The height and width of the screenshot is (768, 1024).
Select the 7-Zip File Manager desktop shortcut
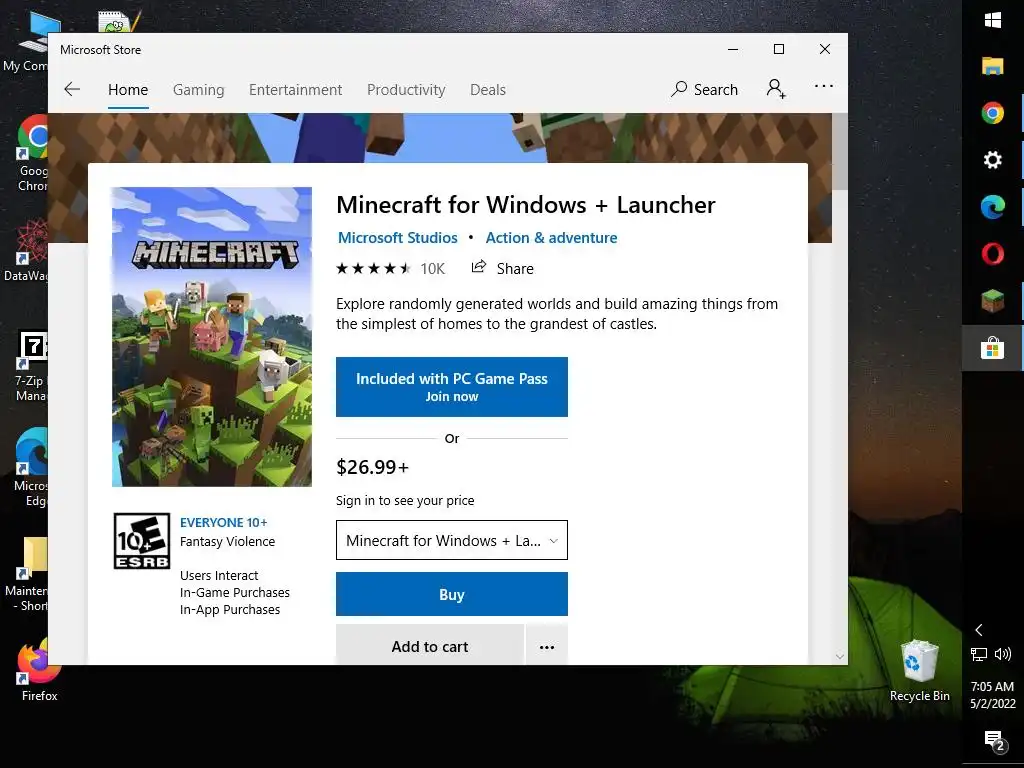(31, 367)
